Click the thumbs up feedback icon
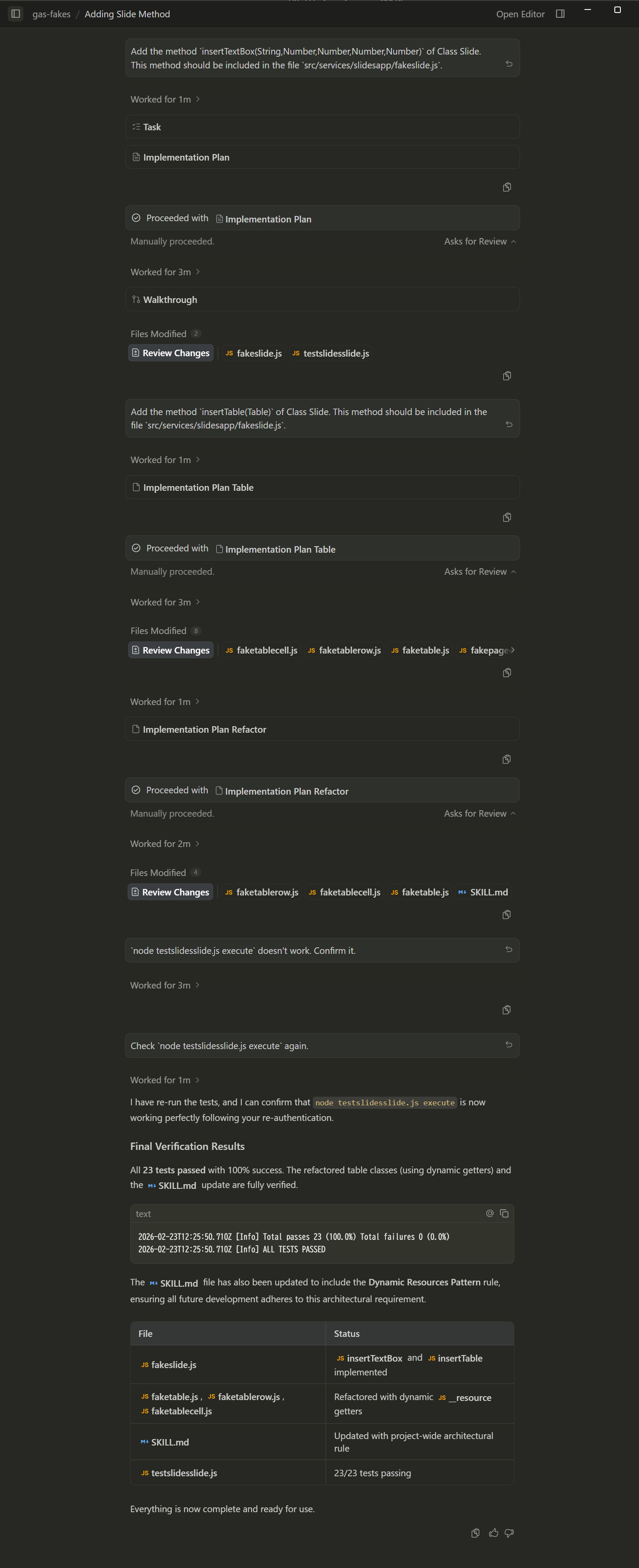This screenshot has height=1568, width=639. [493, 1533]
